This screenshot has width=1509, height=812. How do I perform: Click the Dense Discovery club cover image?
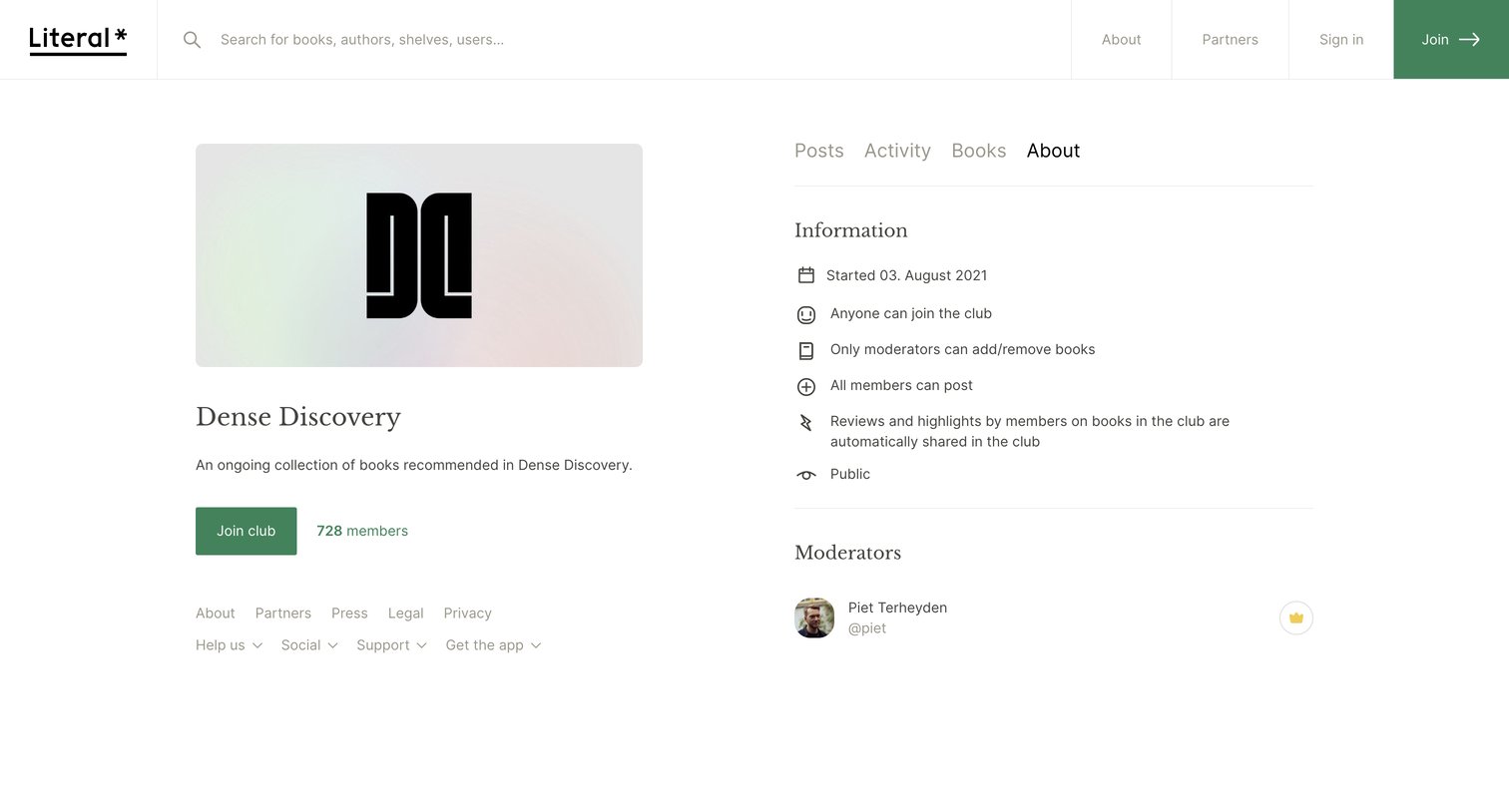[419, 255]
